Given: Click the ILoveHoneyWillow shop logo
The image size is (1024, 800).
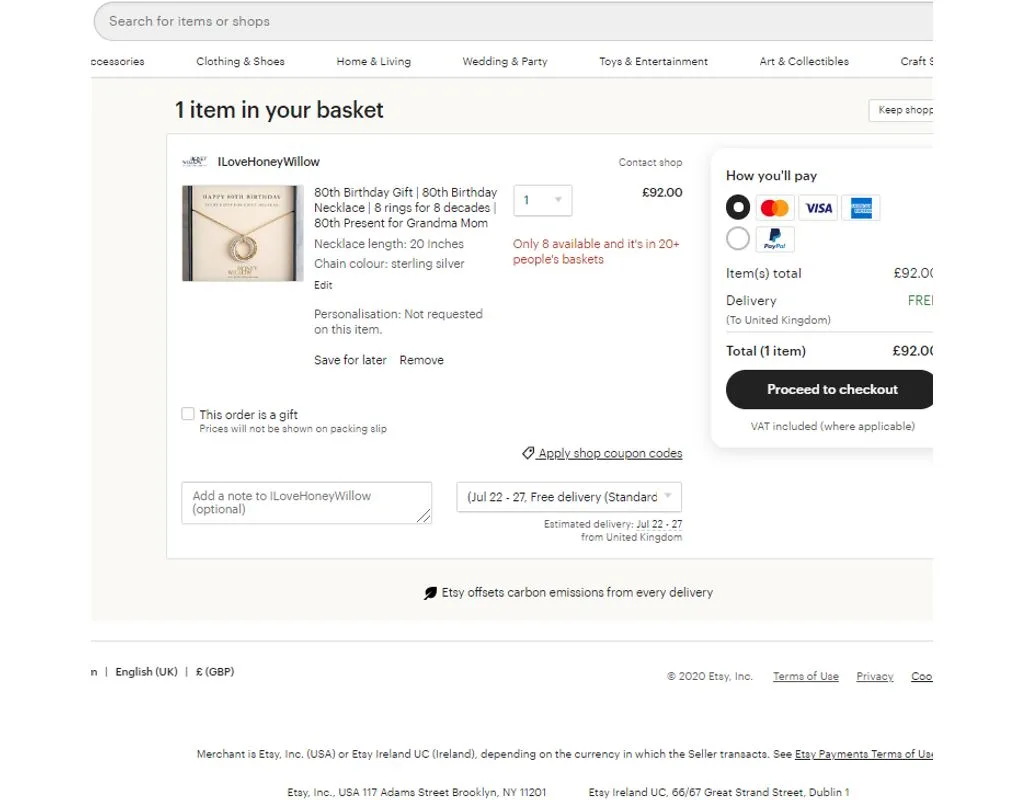Looking at the screenshot, I should 195,161.
